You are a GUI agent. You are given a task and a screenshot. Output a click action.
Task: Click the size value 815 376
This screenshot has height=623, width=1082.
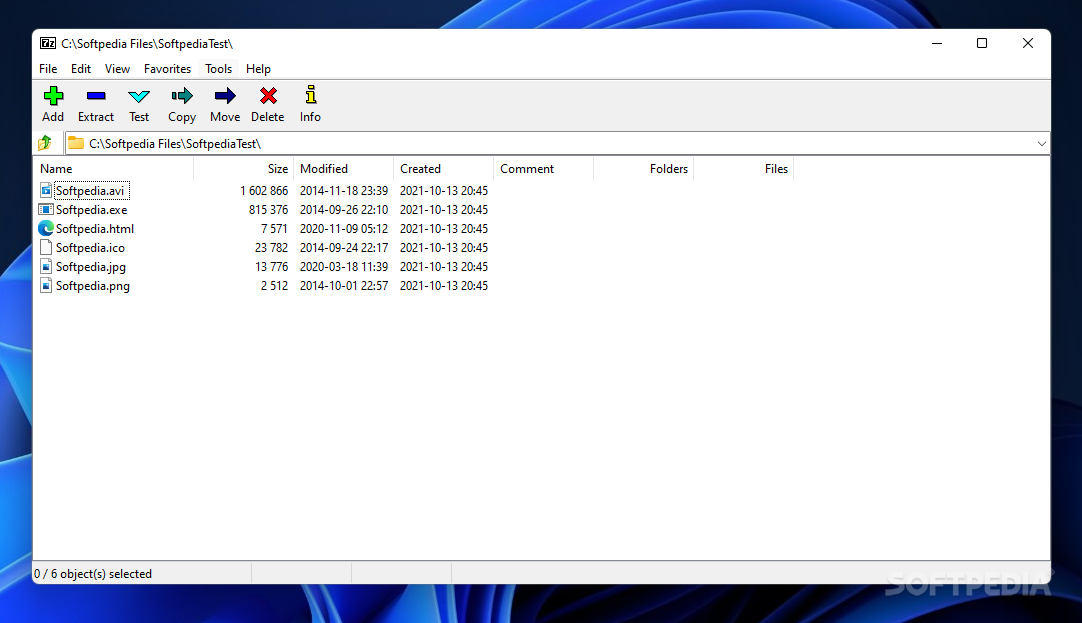click(268, 210)
